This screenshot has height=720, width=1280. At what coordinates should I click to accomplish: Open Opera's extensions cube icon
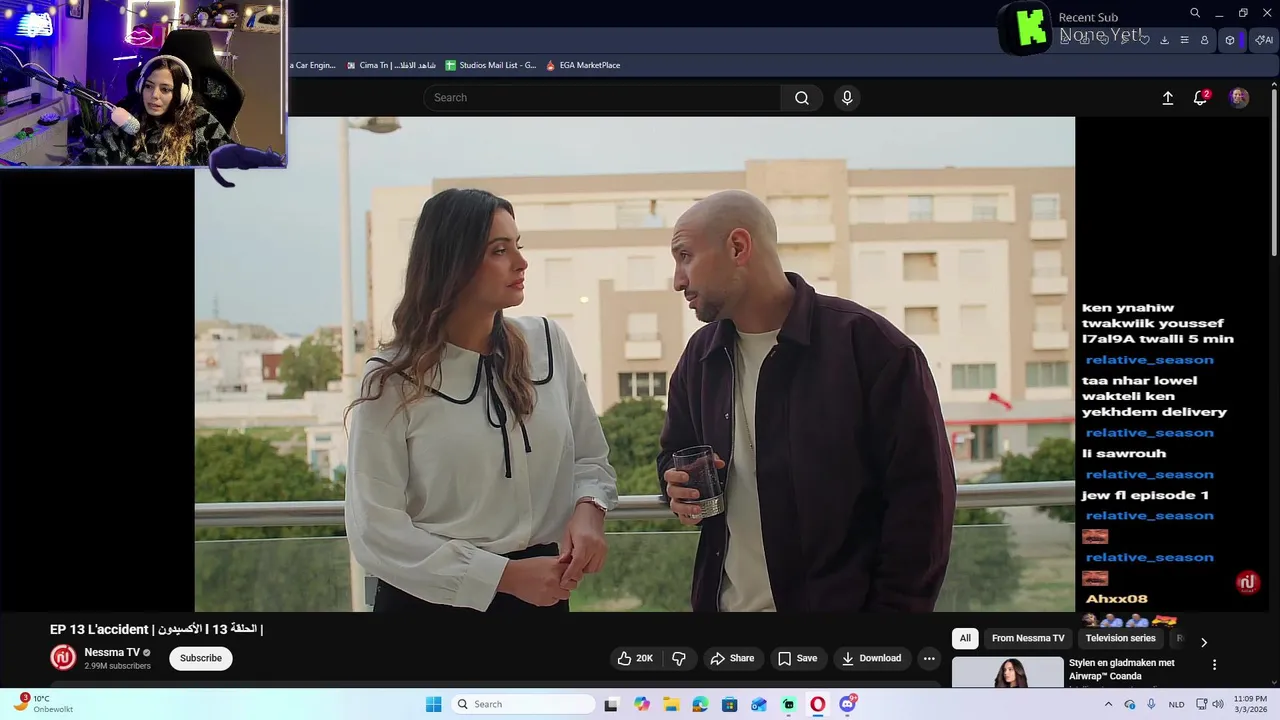click(1230, 40)
